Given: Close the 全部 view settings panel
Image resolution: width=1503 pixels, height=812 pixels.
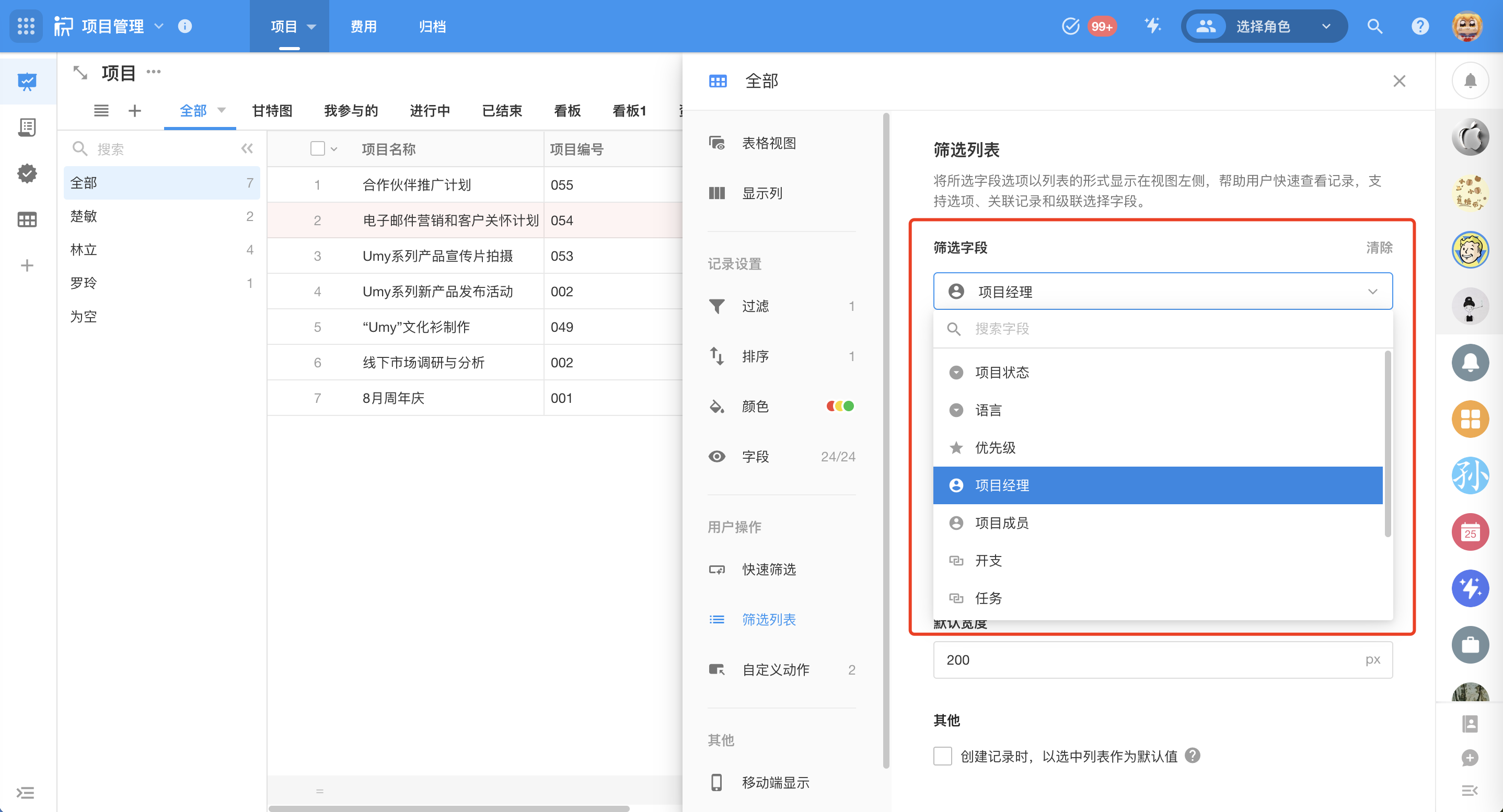Looking at the screenshot, I should (x=1399, y=81).
